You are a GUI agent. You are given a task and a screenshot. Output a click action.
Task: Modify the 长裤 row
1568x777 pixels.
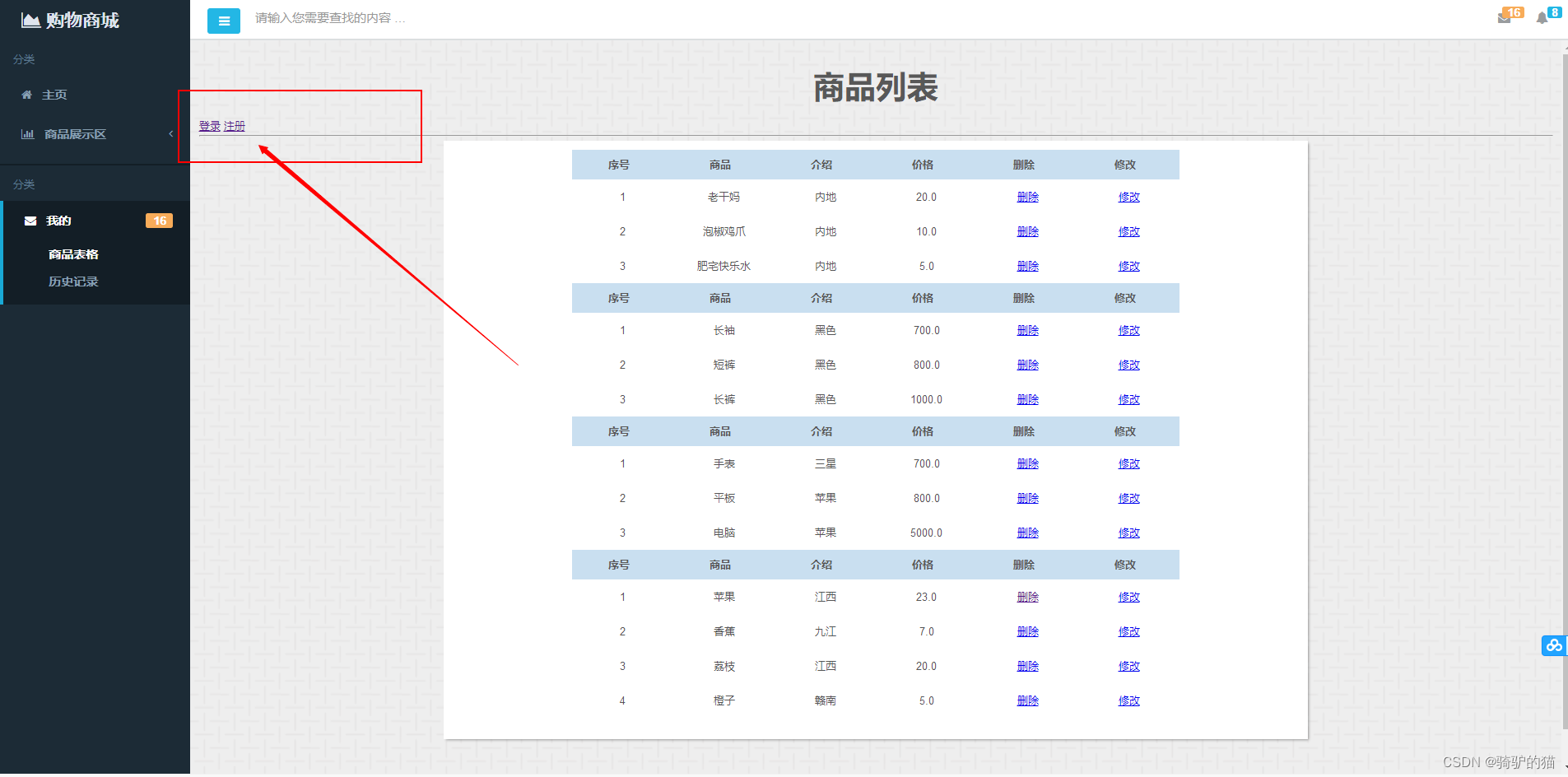pos(1128,399)
